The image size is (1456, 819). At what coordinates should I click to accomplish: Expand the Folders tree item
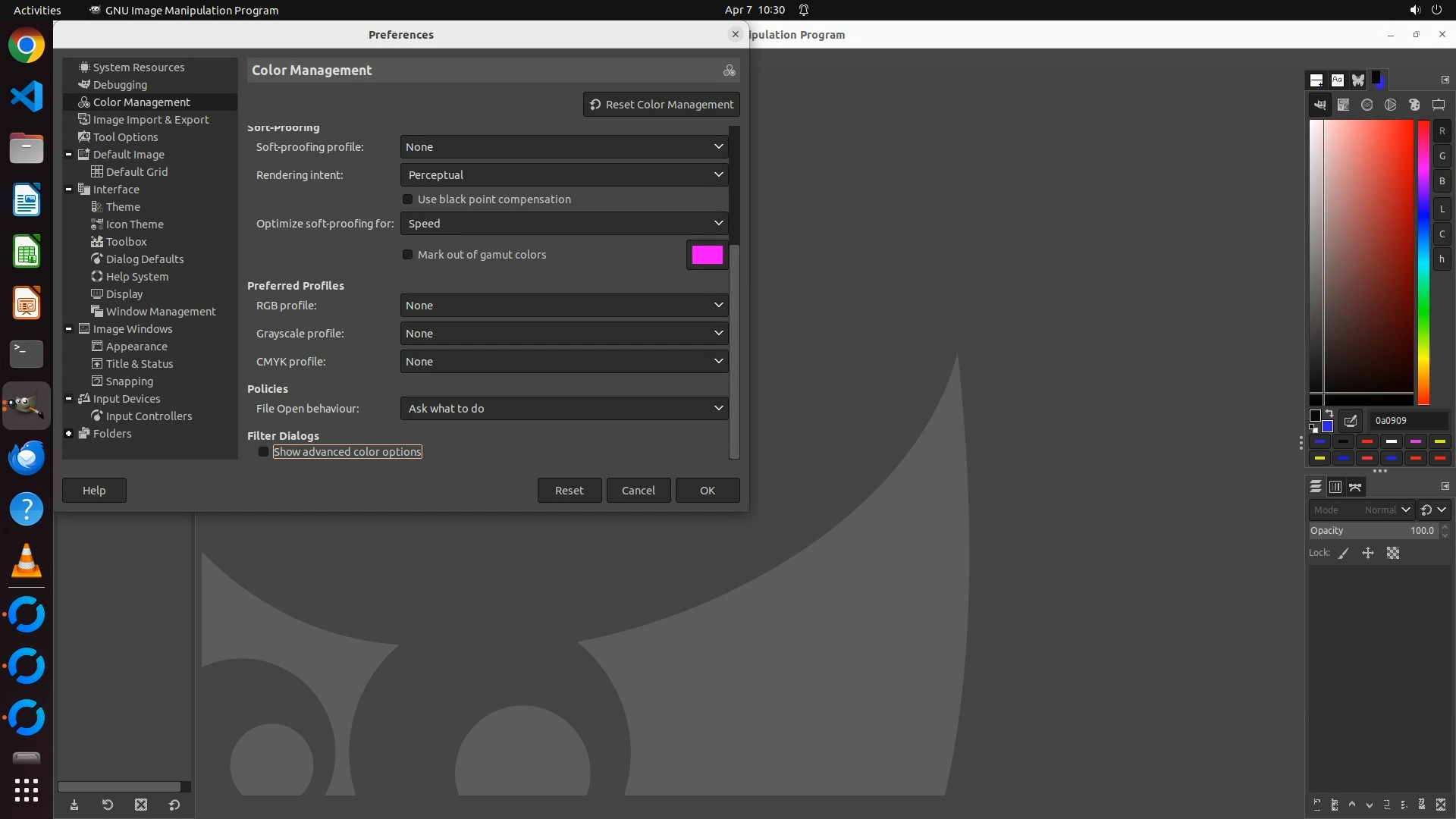69,434
